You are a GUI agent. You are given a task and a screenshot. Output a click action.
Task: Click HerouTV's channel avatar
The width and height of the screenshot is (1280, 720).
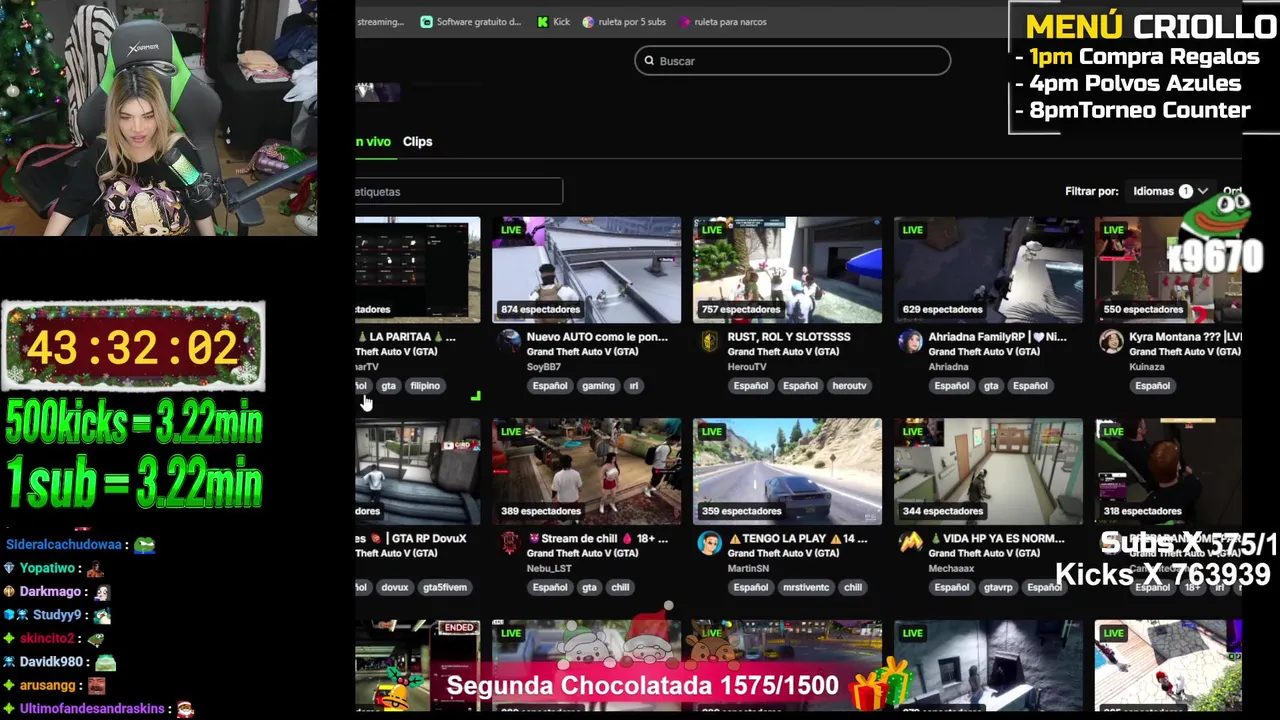[709, 342]
